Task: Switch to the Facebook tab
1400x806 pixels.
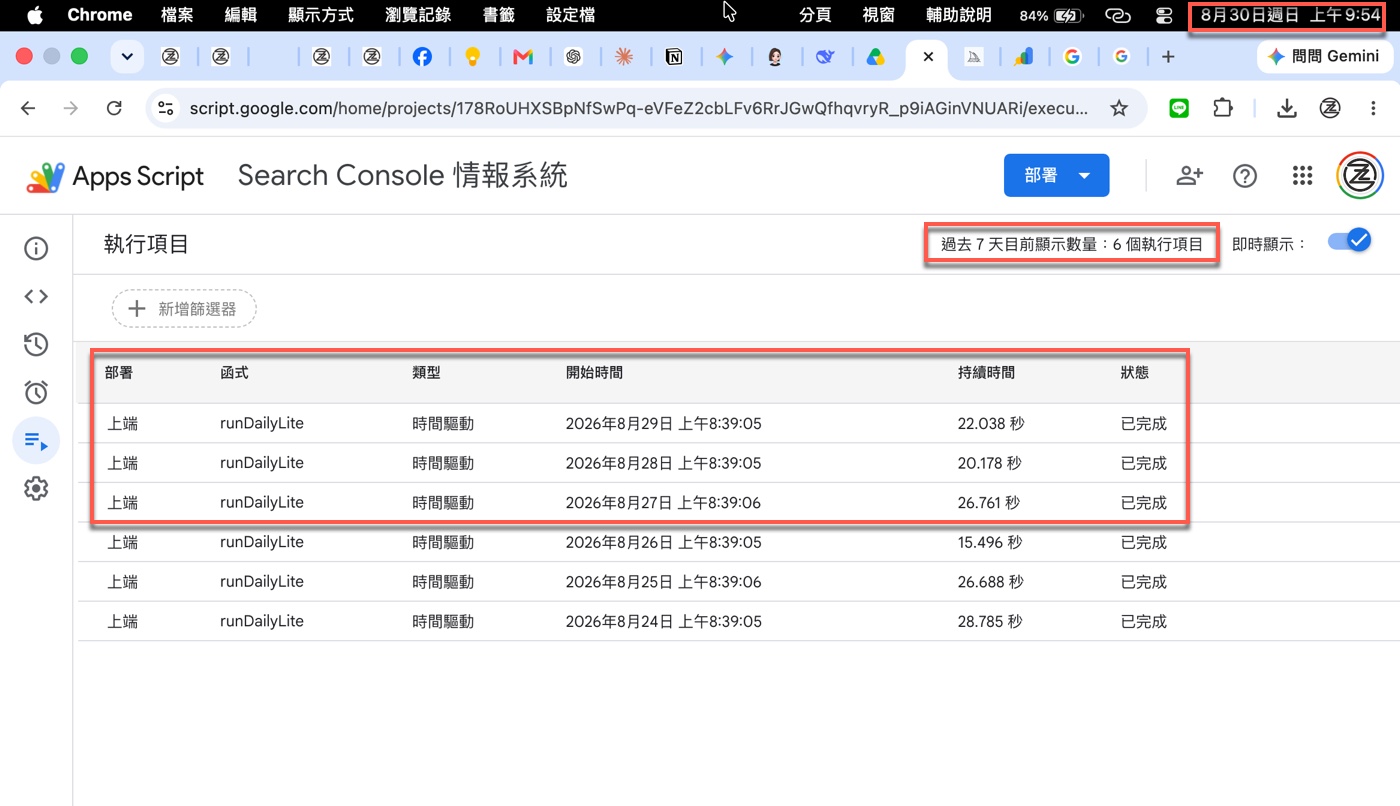Action: pos(422,57)
